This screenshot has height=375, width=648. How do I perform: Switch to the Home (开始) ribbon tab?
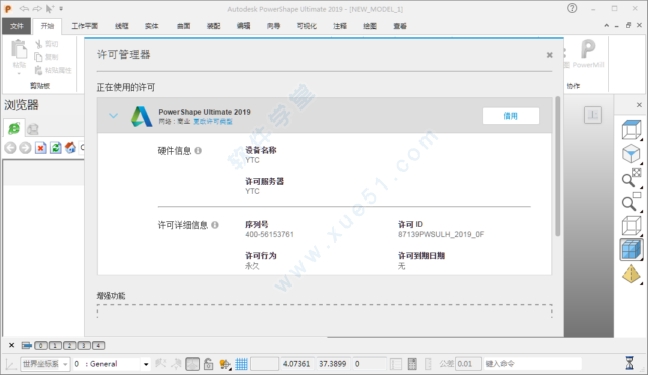[47, 26]
